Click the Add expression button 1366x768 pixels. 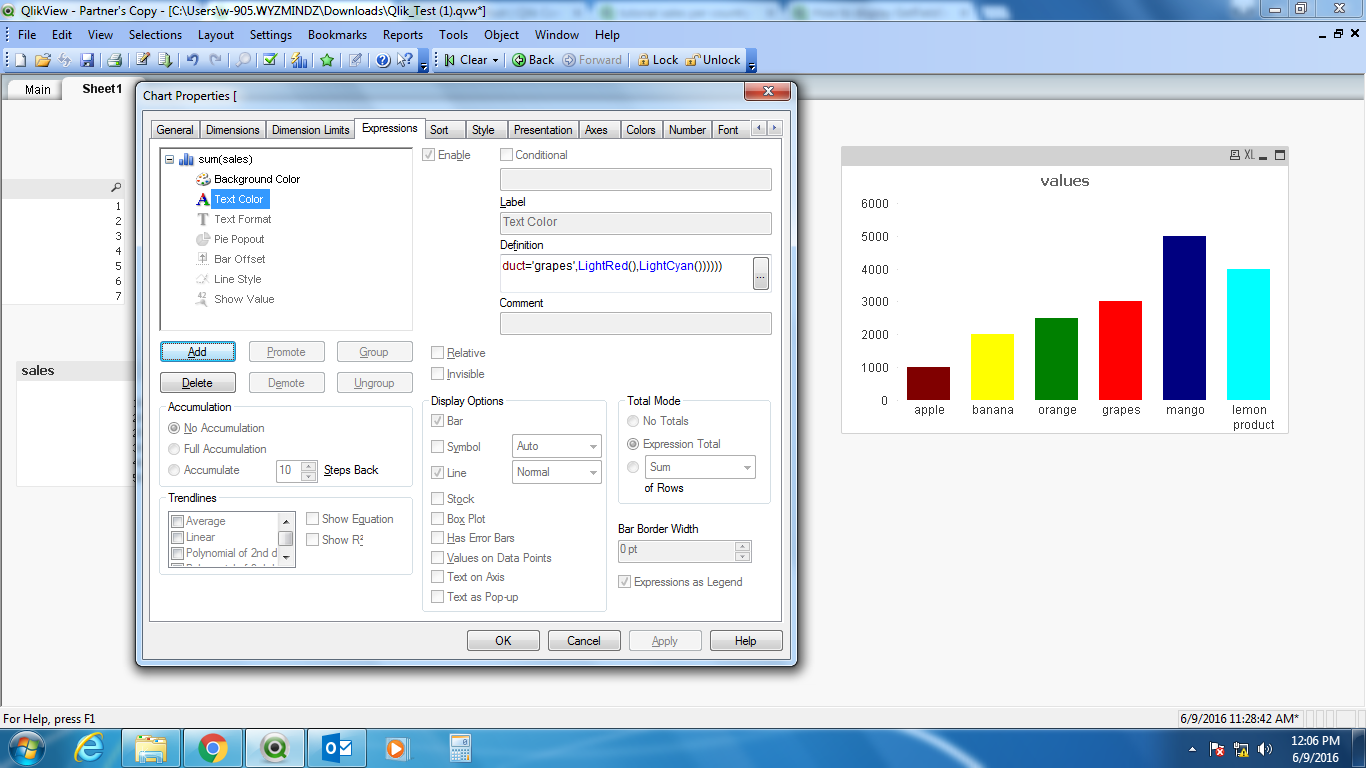click(197, 352)
